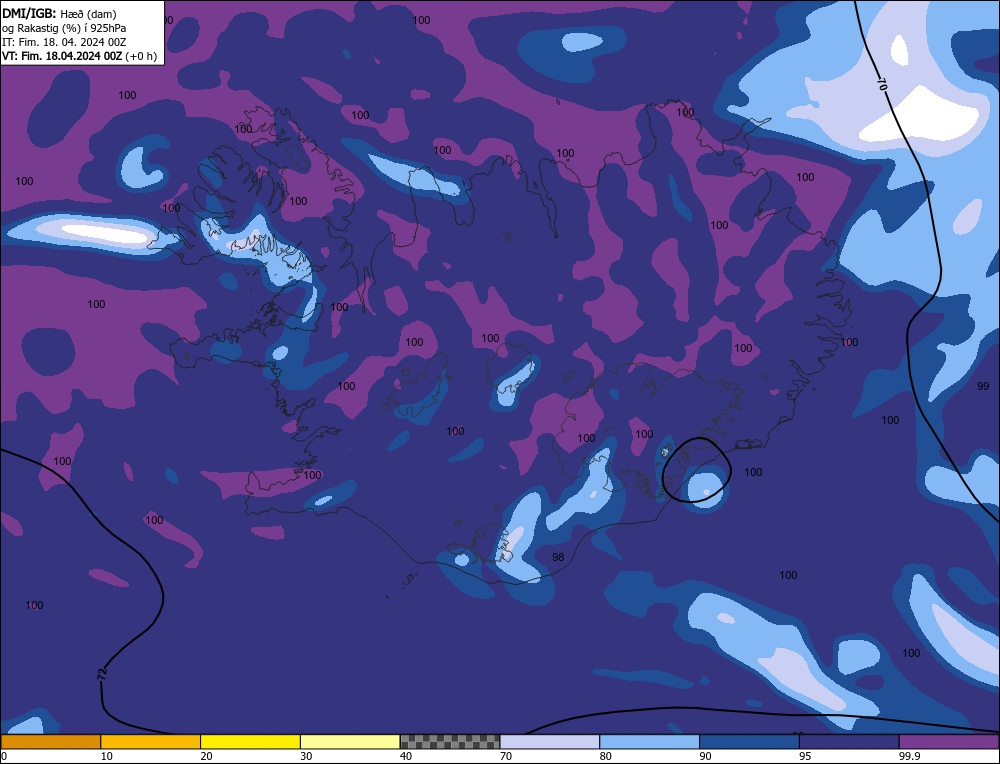Click the 'og Rakastig (%) í 925hPa' line
Image resolution: width=1000 pixels, height=764 pixels.
tap(64, 27)
